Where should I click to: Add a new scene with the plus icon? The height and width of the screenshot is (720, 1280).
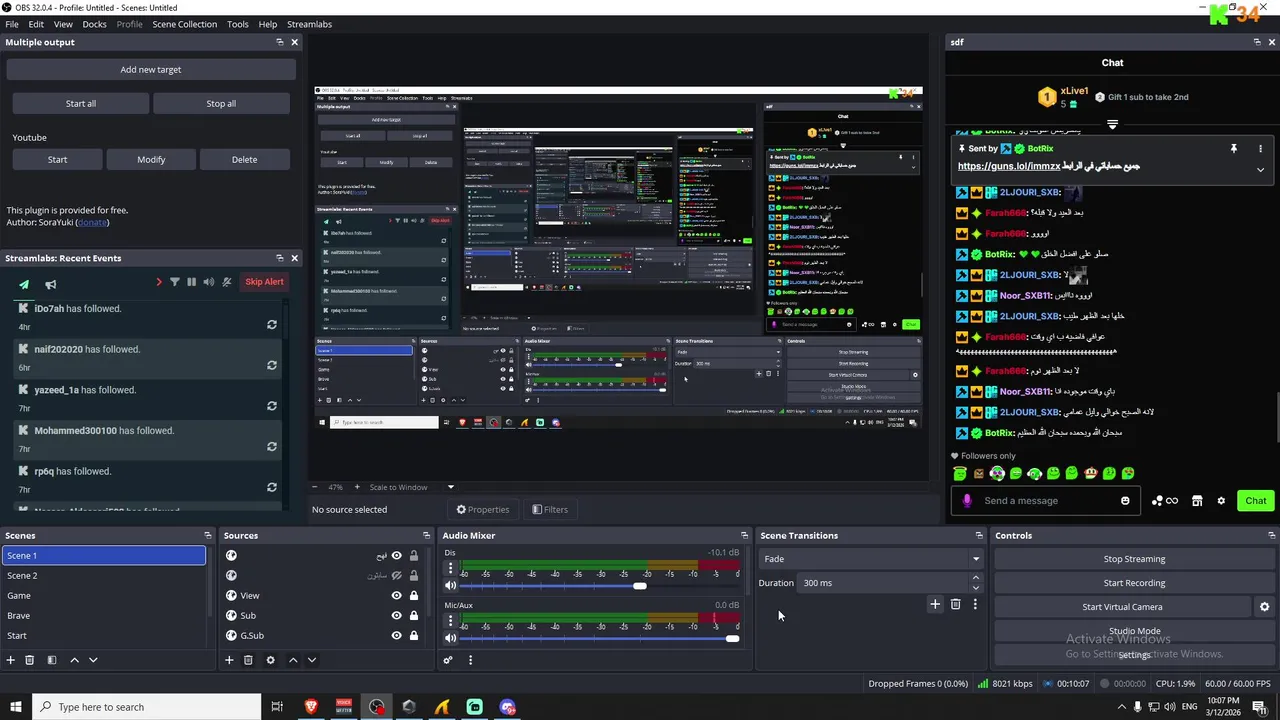(x=11, y=660)
